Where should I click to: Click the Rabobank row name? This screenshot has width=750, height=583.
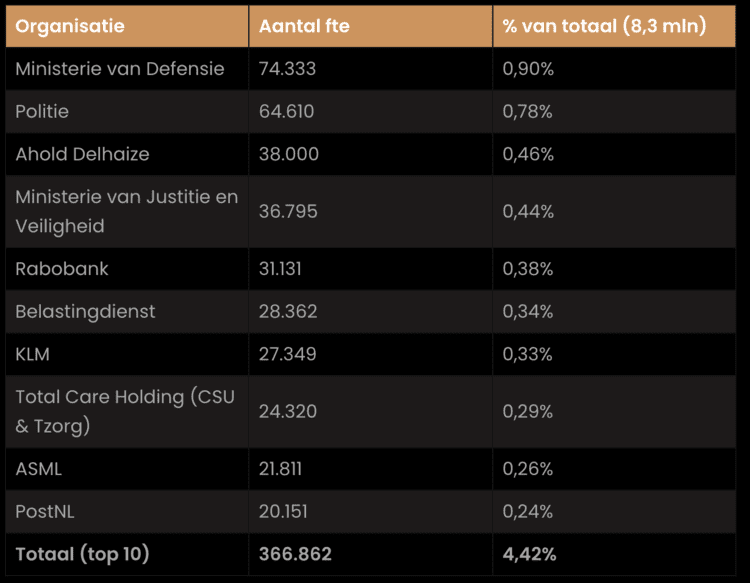coord(62,269)
